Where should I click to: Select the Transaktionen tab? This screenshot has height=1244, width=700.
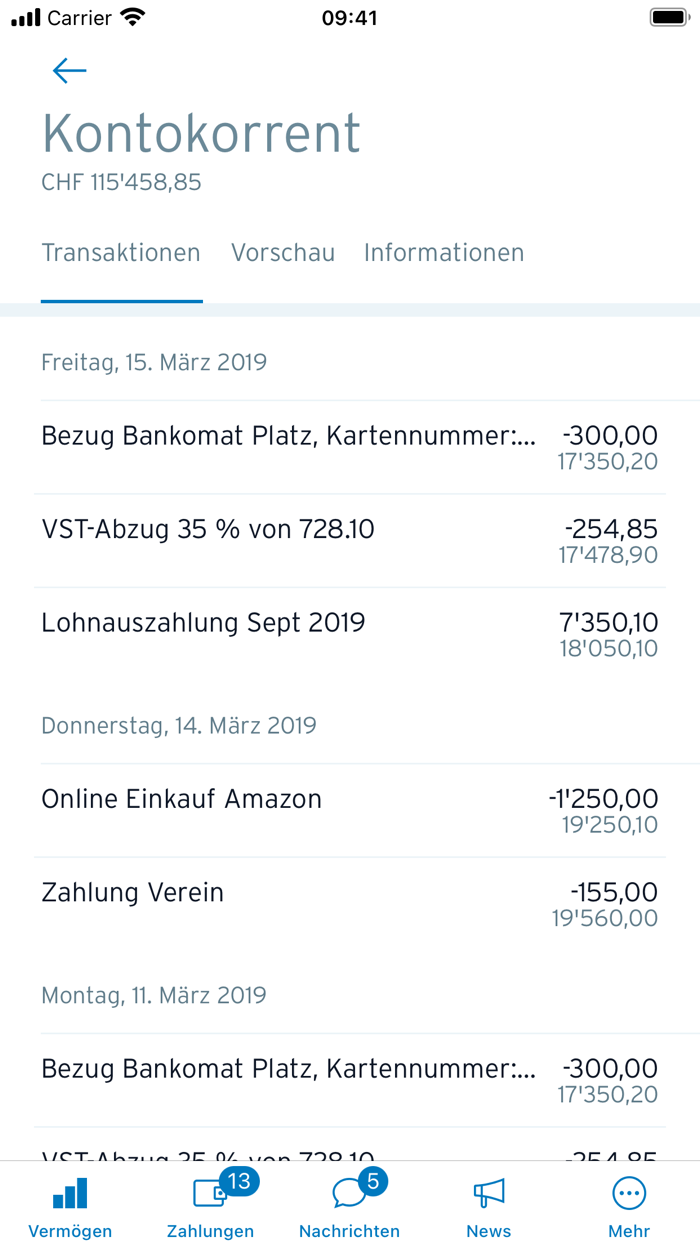(x=121, y=253)
